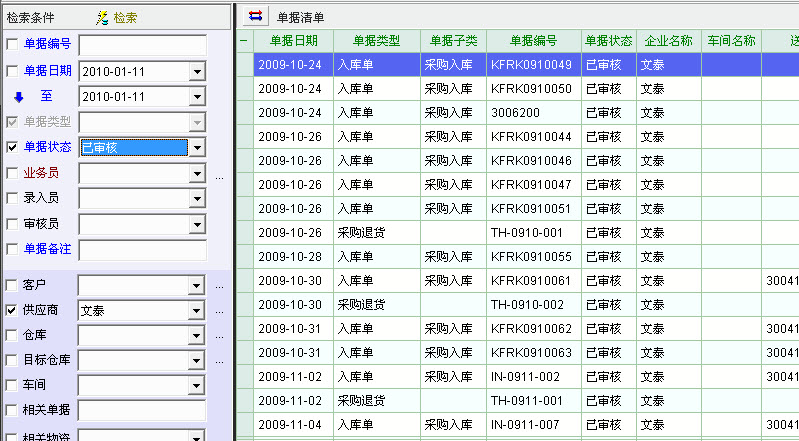This screenshot has width=799, height=441.
Task: Click the 相关单据 text input field
Action: point(142,410)
